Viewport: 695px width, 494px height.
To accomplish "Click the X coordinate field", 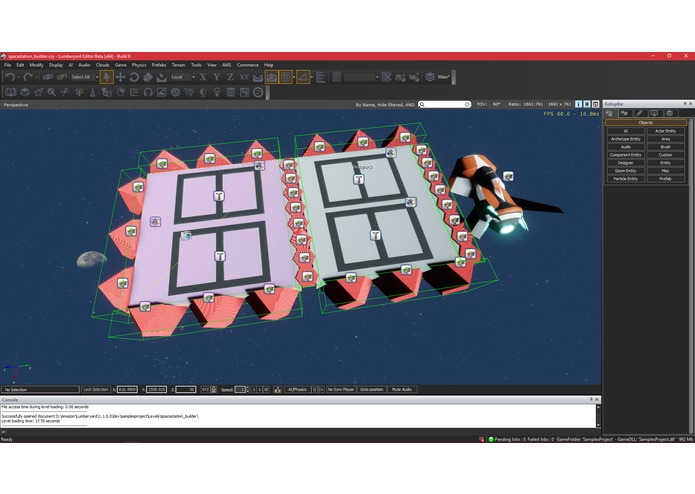I will coord(127,389).
